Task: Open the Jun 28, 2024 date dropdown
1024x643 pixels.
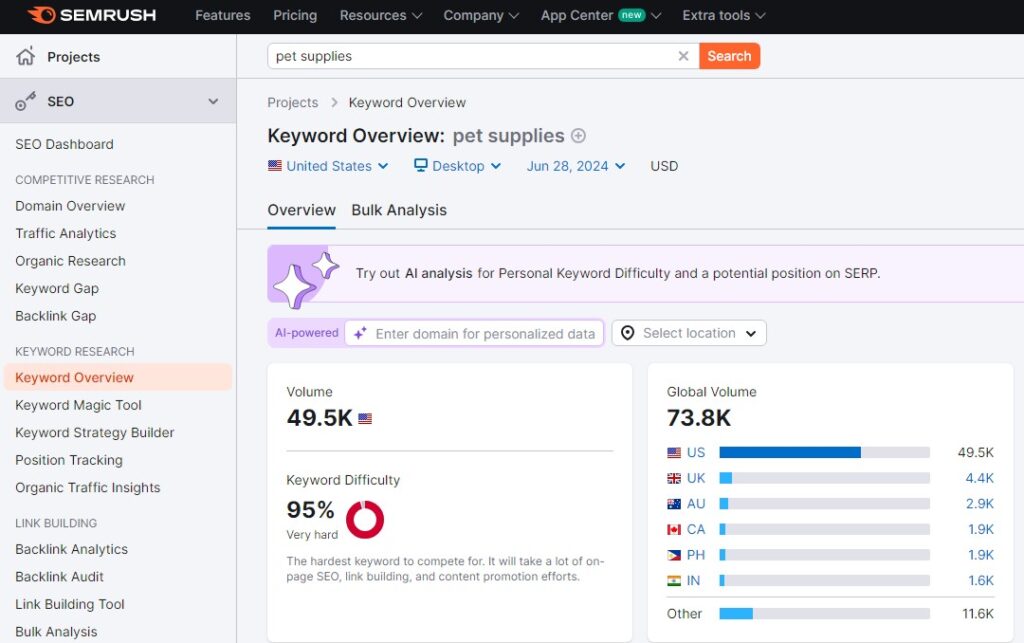Action: pyautogui.click(x=575, y=166)
